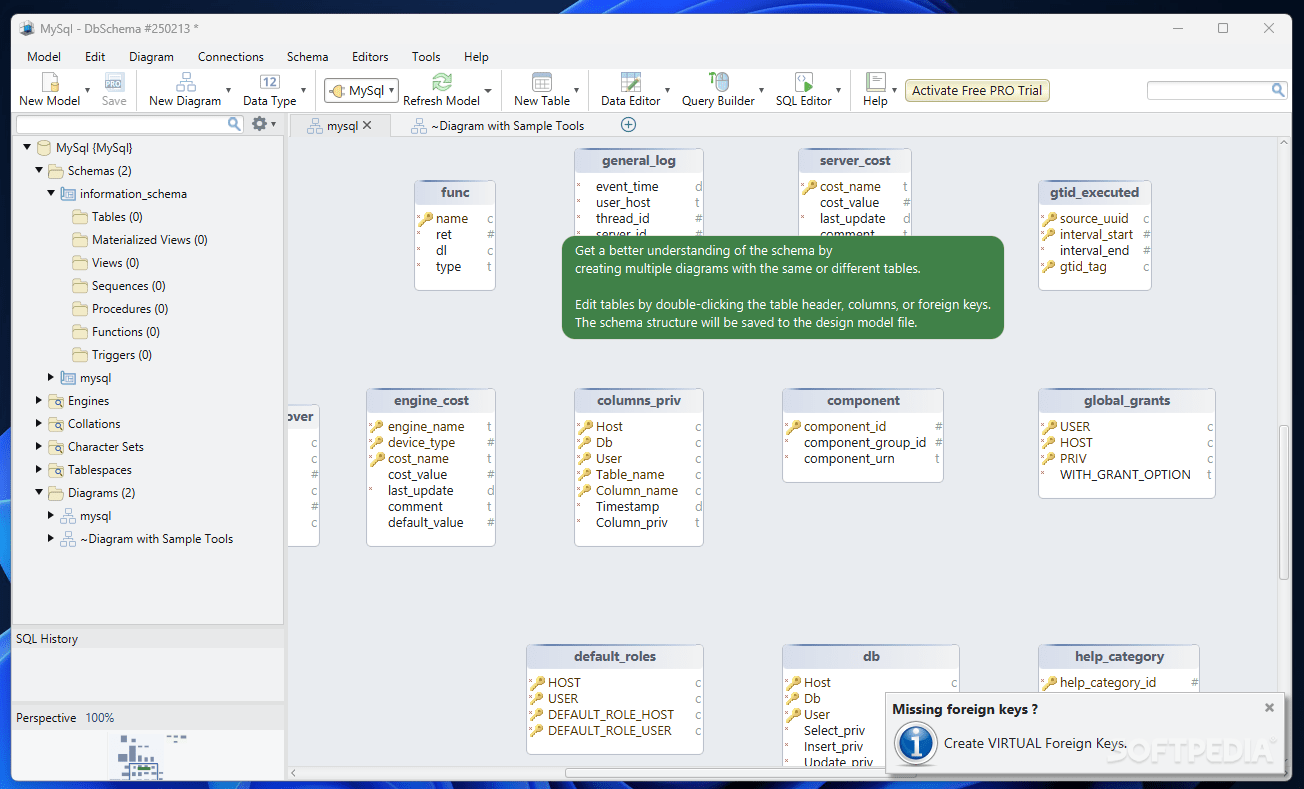The height and width of the screenshot is (789, 1304).
Task: Open the tree settings gear menu
Action: [260, 124]
